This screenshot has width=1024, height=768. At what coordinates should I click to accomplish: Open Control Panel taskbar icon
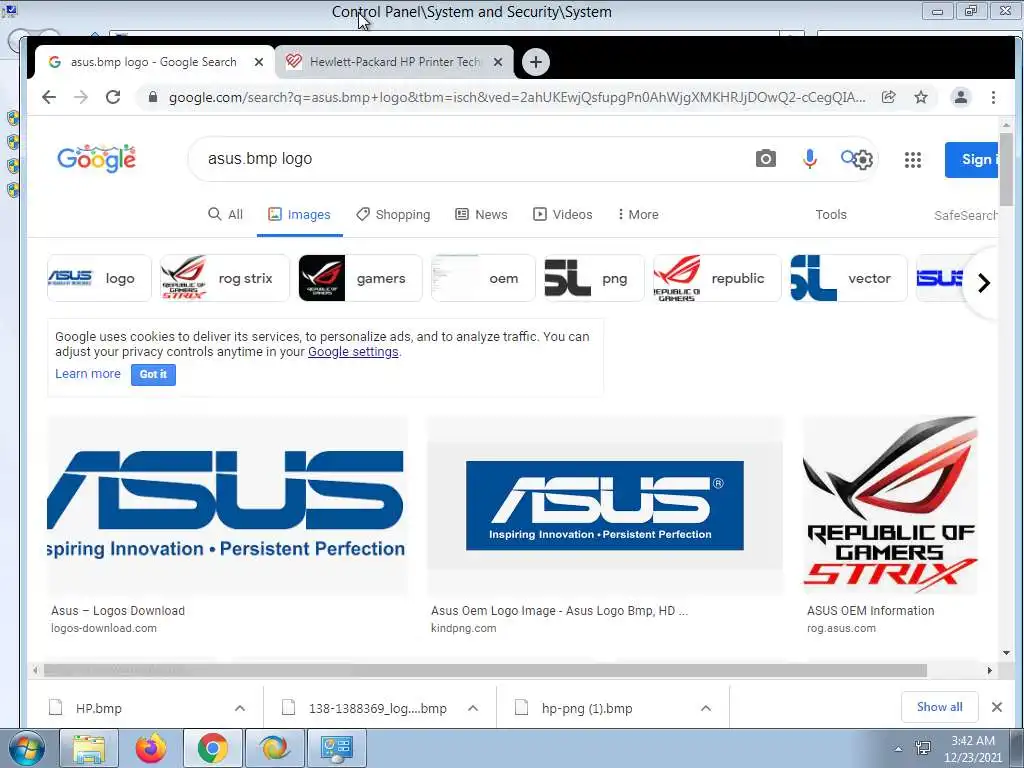click(x=336, y=748)
